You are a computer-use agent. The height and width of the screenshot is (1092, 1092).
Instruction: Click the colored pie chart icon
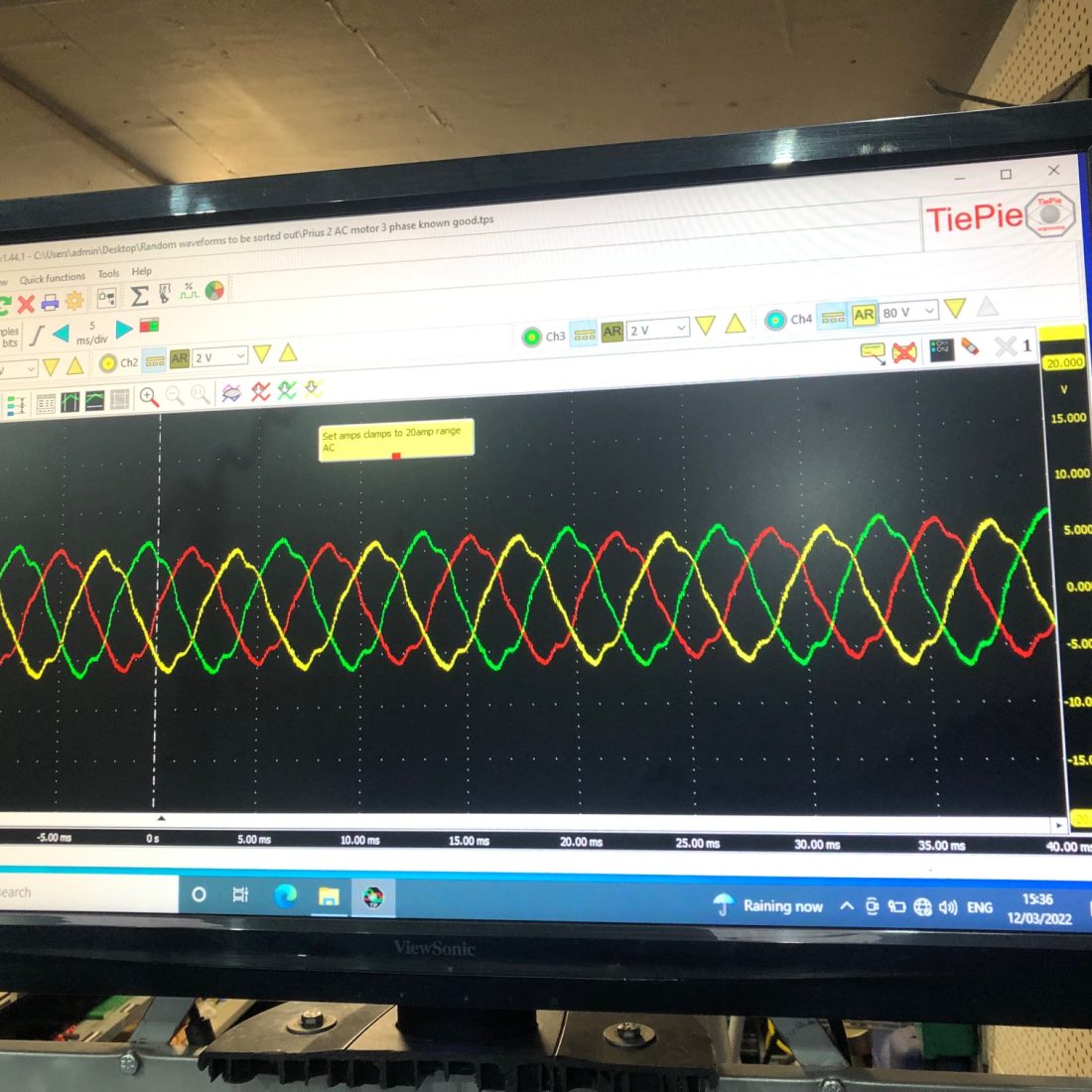(214, 291)
